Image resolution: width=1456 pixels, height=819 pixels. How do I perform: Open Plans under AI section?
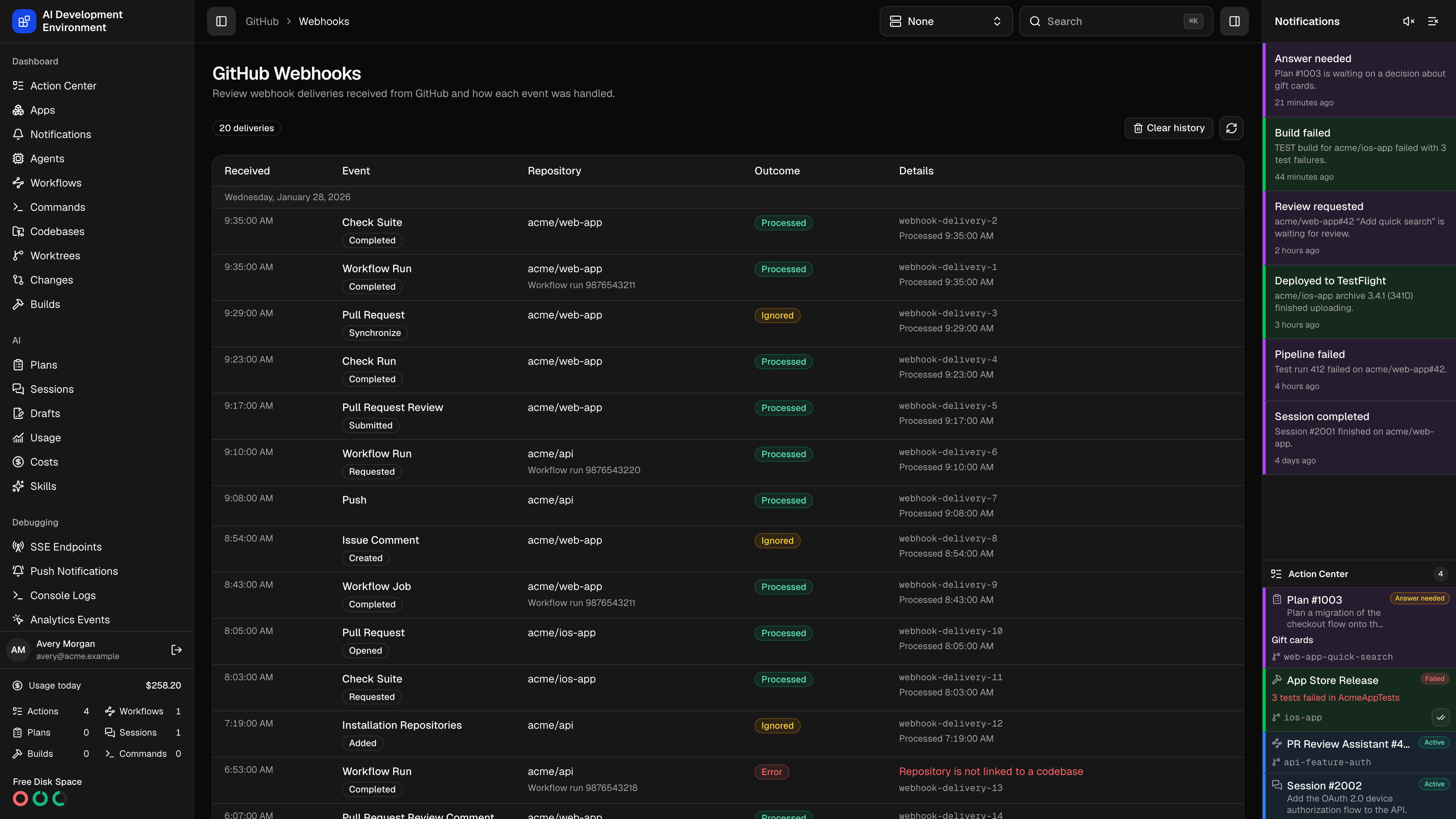[97, 365]
